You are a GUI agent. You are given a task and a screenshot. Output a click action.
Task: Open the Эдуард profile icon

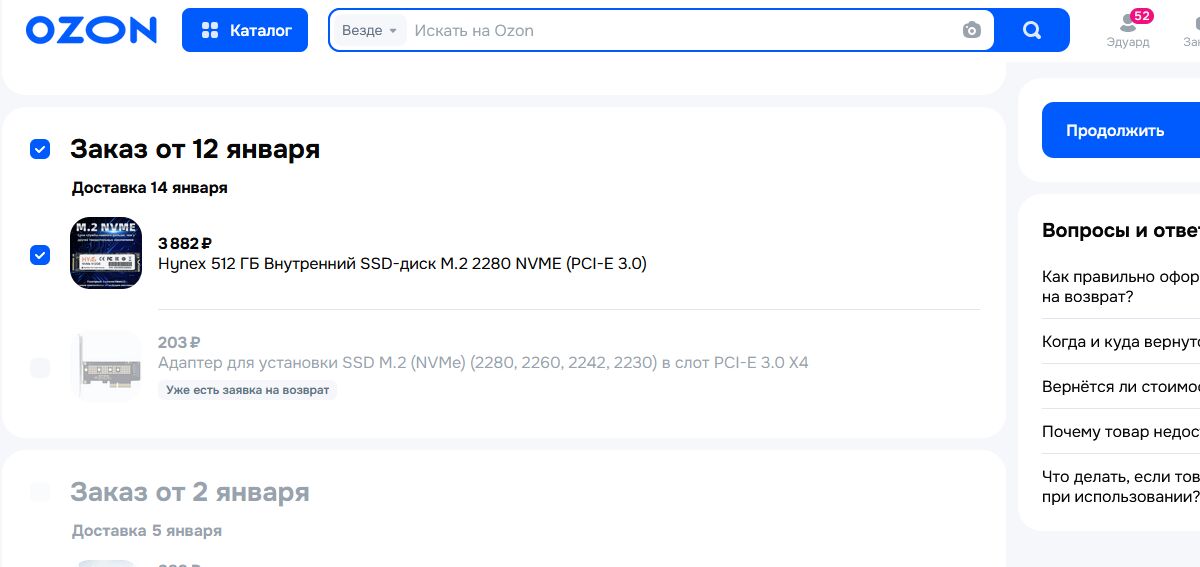1127,29
